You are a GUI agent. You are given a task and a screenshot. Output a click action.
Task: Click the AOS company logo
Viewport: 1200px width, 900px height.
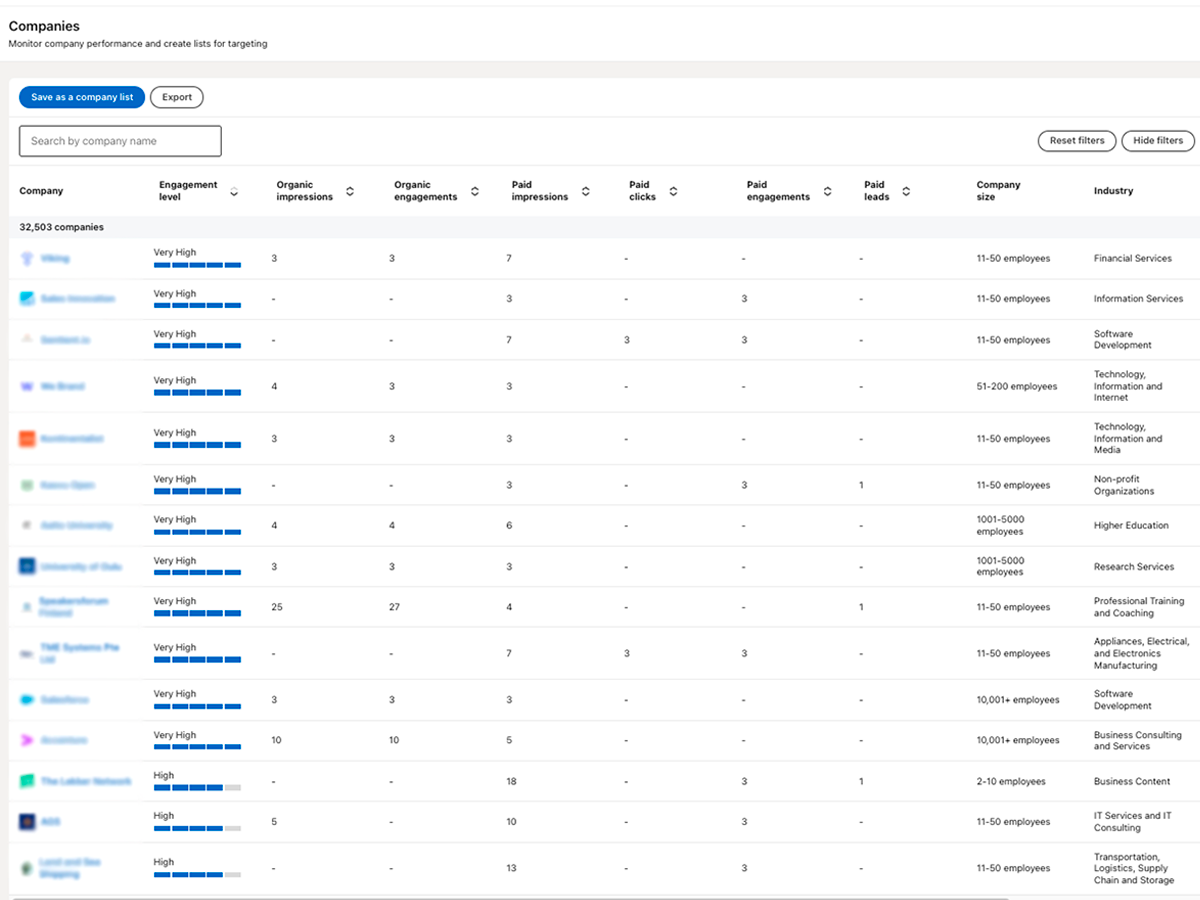pos(27,822)
